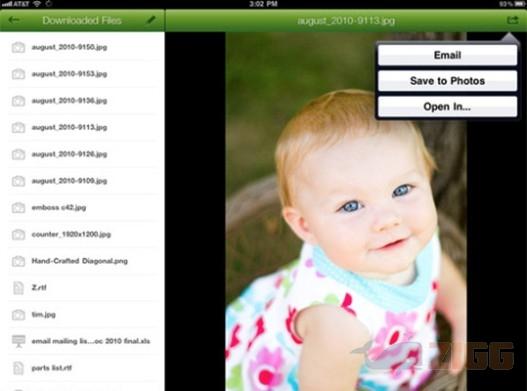Tap the 3:02 PM clock in status bar
527x391 pixels.
[x=264, y=4]
